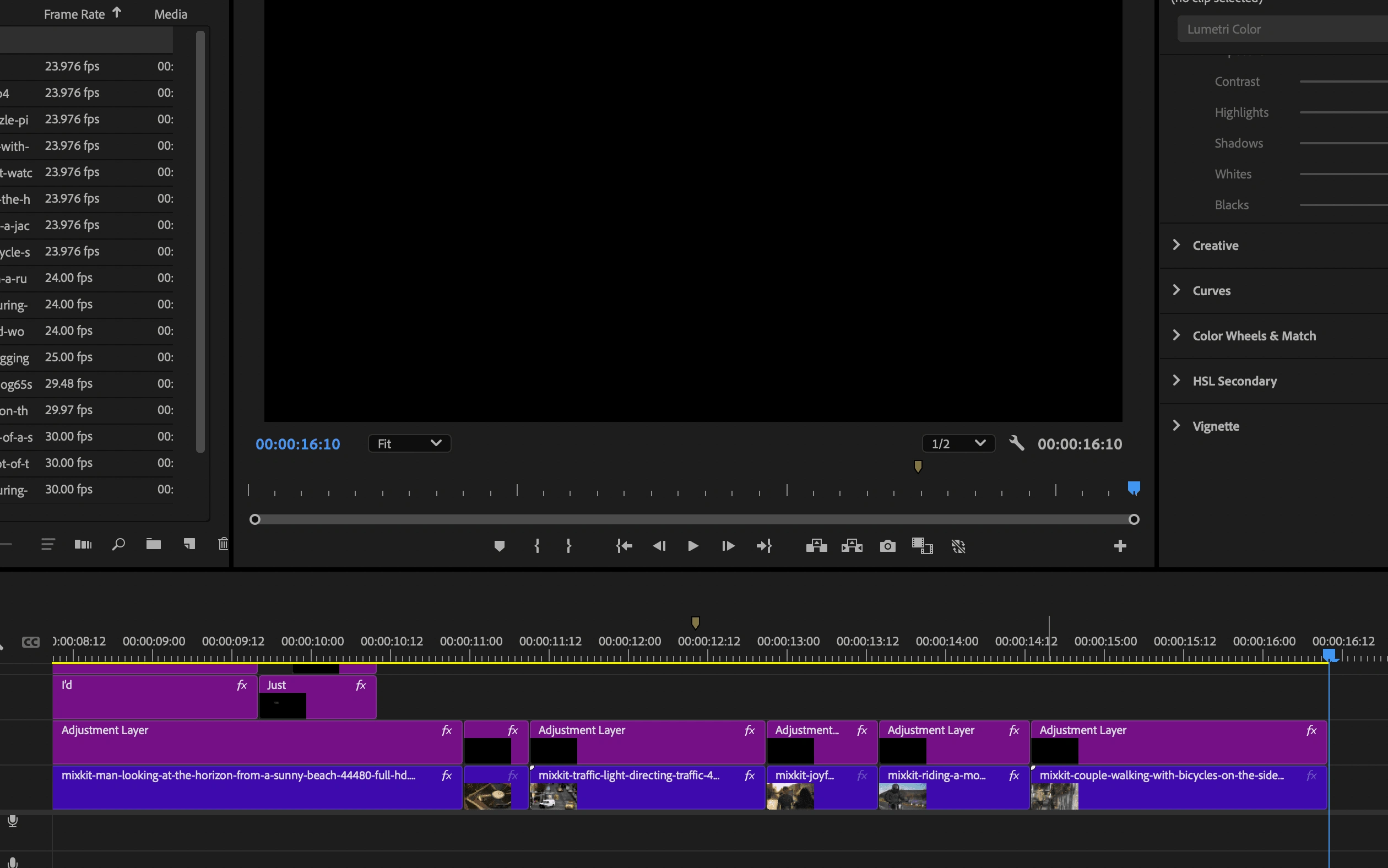The width and height of the screenshot is (1388, 868).
Task: Toggle the closed captions CC track button
Action: (30, 642)
